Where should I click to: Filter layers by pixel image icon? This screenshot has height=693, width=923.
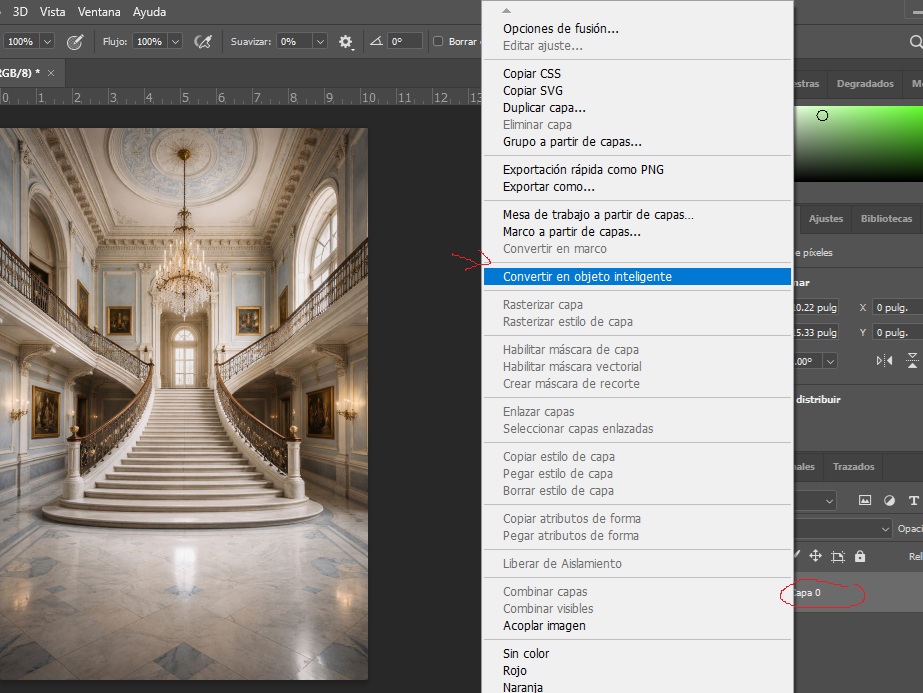pyautogui.click(x=865, y=500)
